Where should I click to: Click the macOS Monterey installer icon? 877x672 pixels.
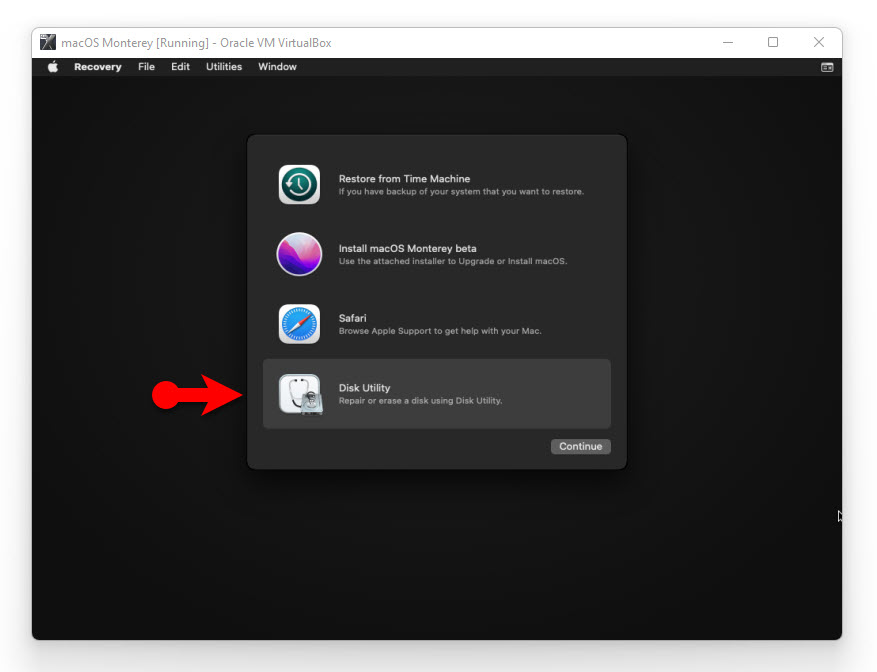tap(299, 254)
